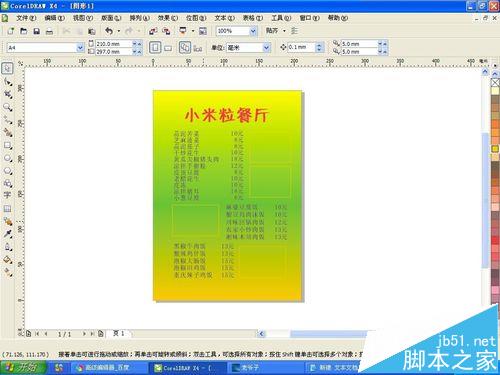Select the Eyedropper tool
Viewport: 500px width, 375px height.
tap(8, 234)
